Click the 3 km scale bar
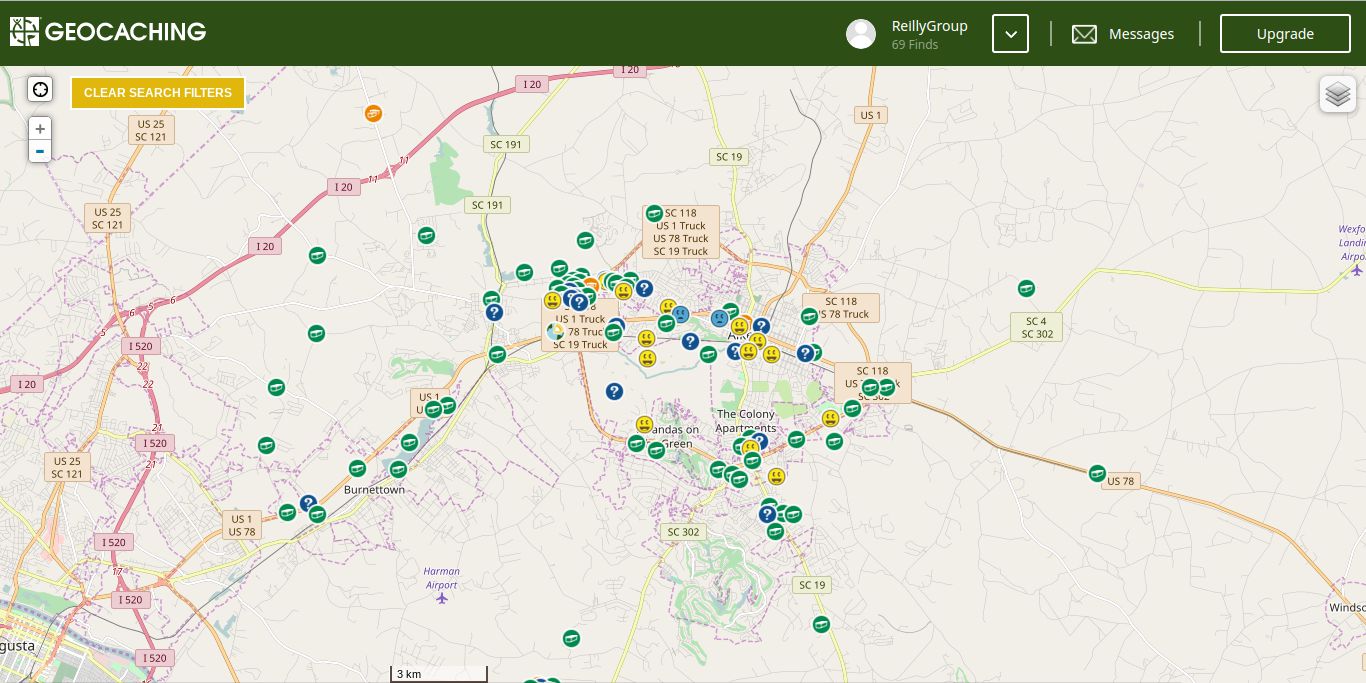This screenshot has width=1366, height=683. click(438, 674)
